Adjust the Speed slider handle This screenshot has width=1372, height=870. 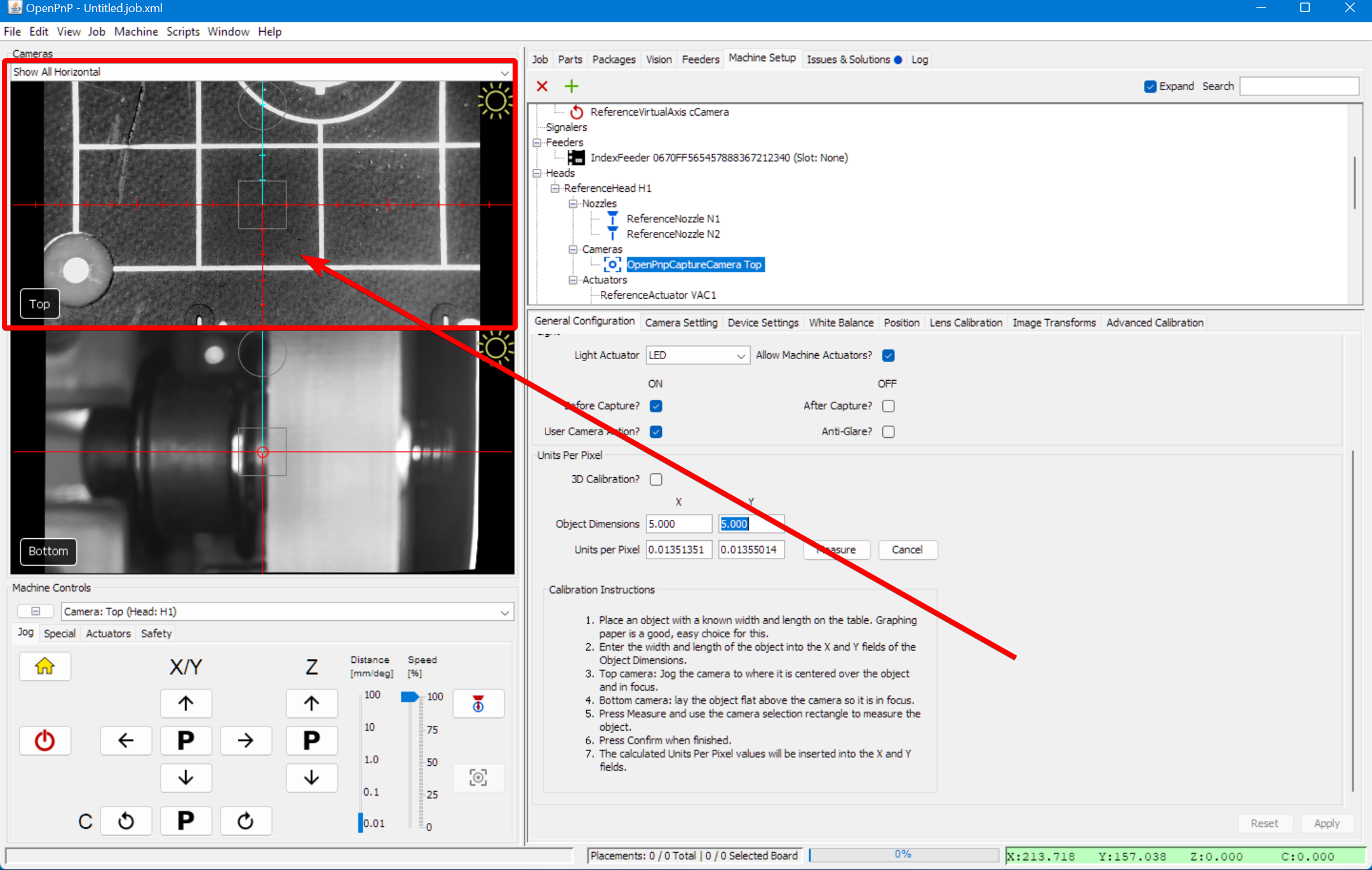pos(410,697)
